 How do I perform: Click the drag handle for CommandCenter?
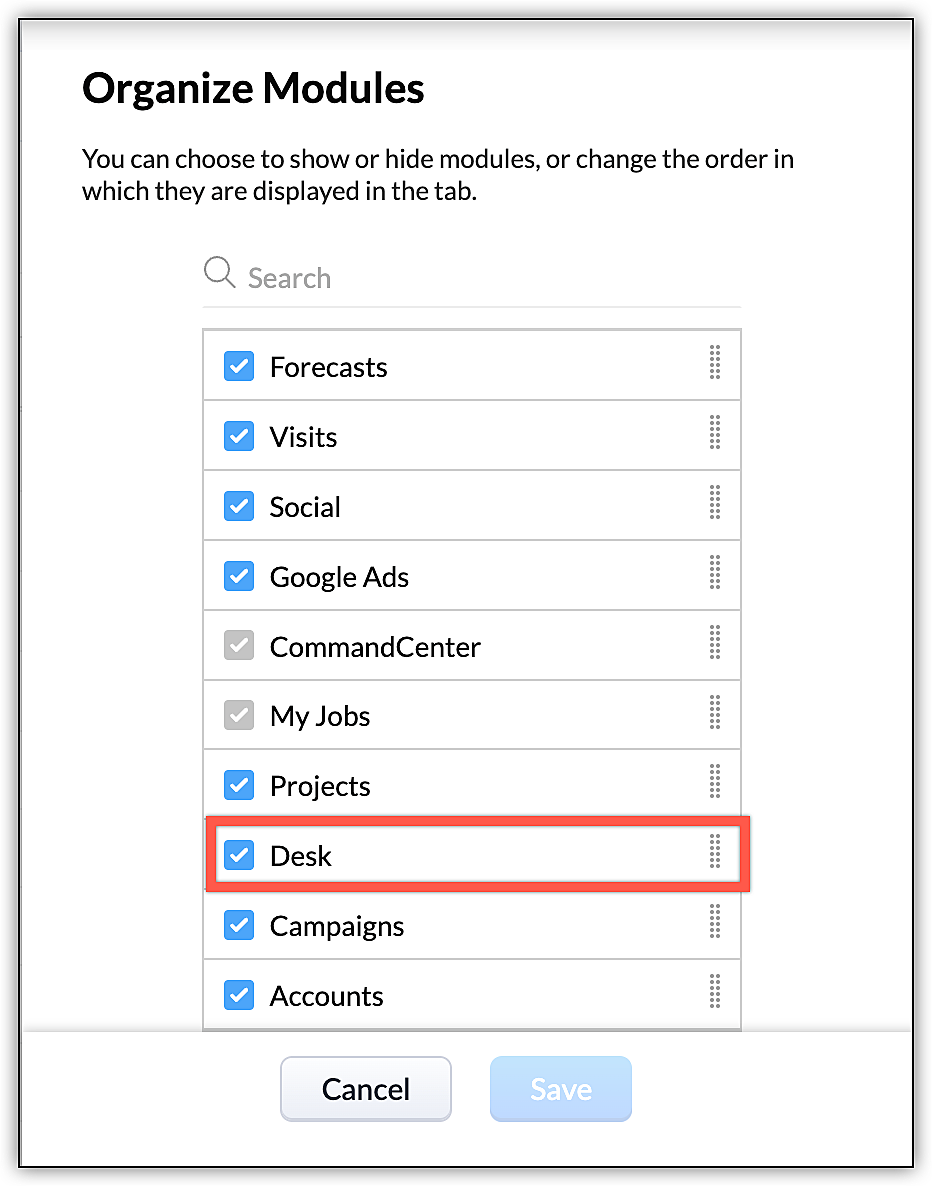coord(715,642)
